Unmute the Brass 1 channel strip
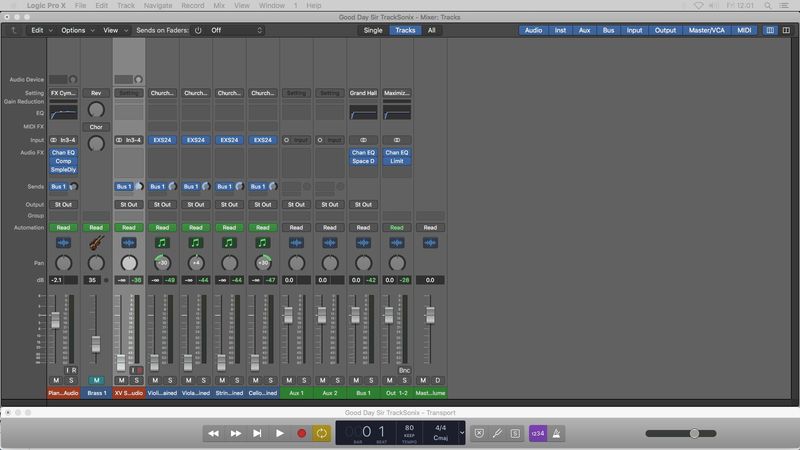This screenshot has height=450, width=800. [x=96, y=380]
